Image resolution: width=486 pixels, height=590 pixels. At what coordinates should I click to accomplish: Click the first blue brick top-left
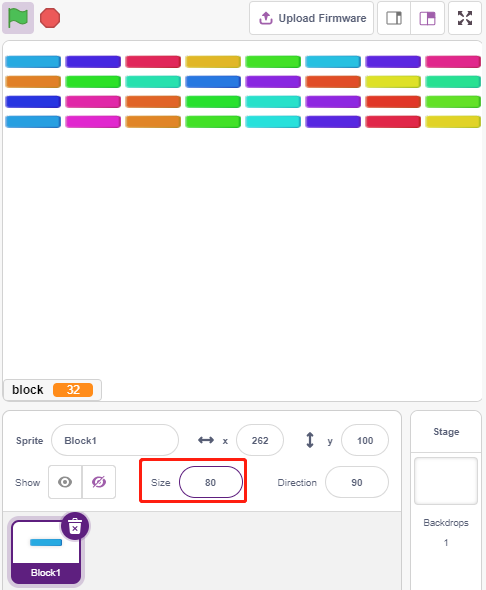(x=33, y=62)
